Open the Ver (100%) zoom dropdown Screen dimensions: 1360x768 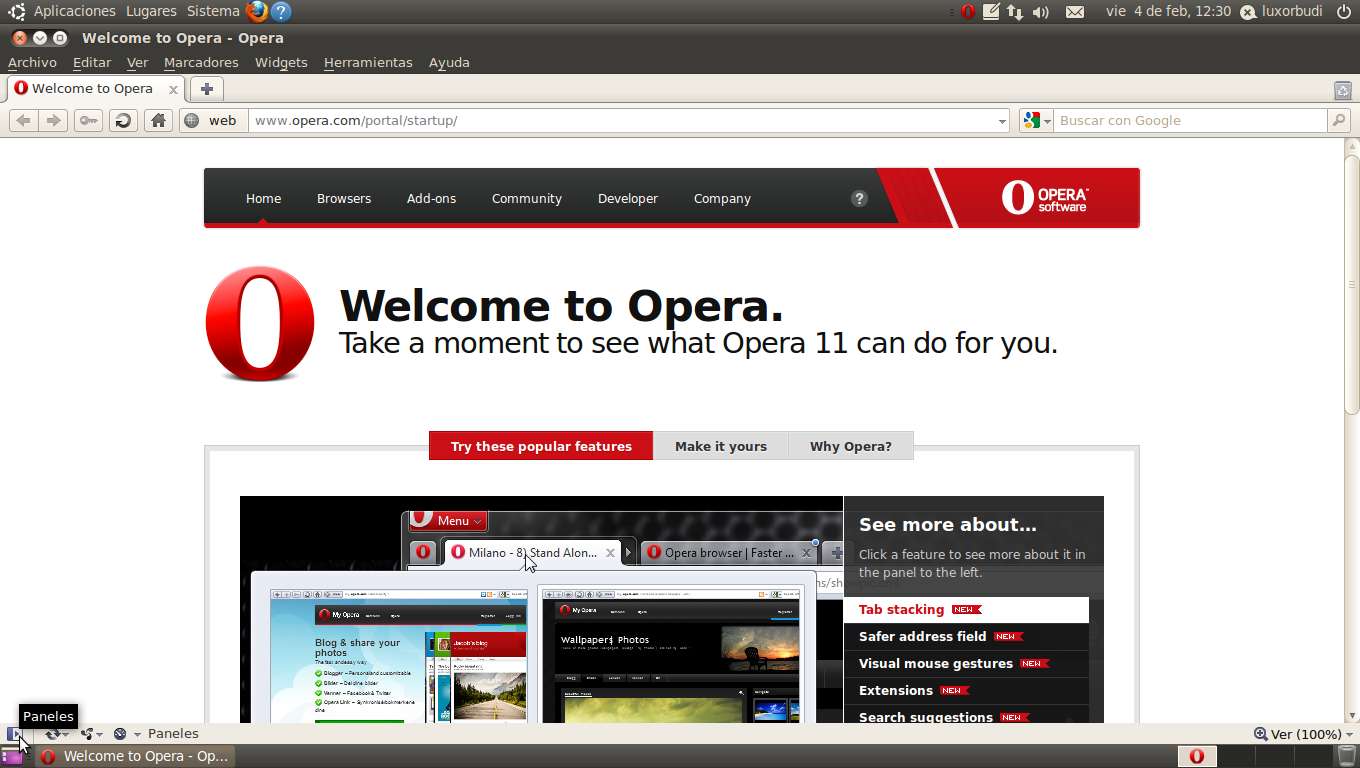click(x=1304, y=734)
